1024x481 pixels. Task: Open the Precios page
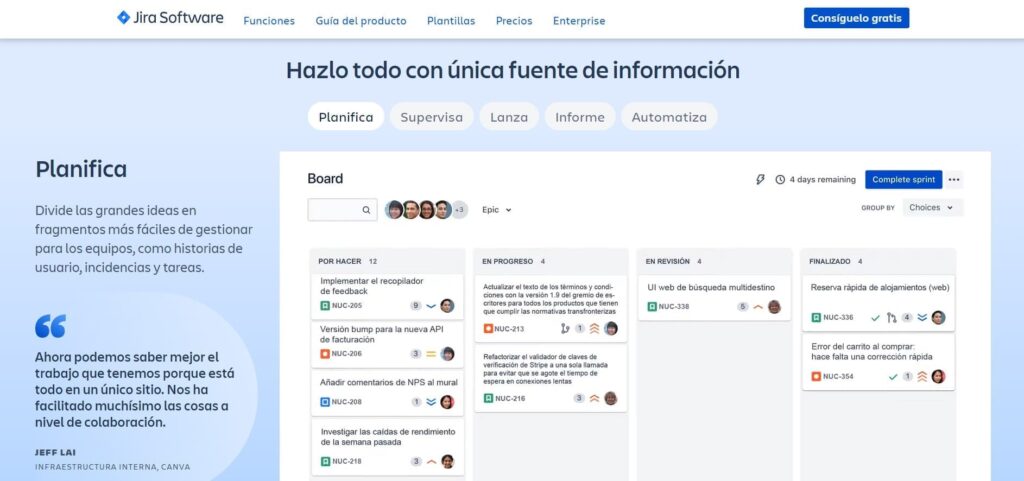click(x=514, y=21)
